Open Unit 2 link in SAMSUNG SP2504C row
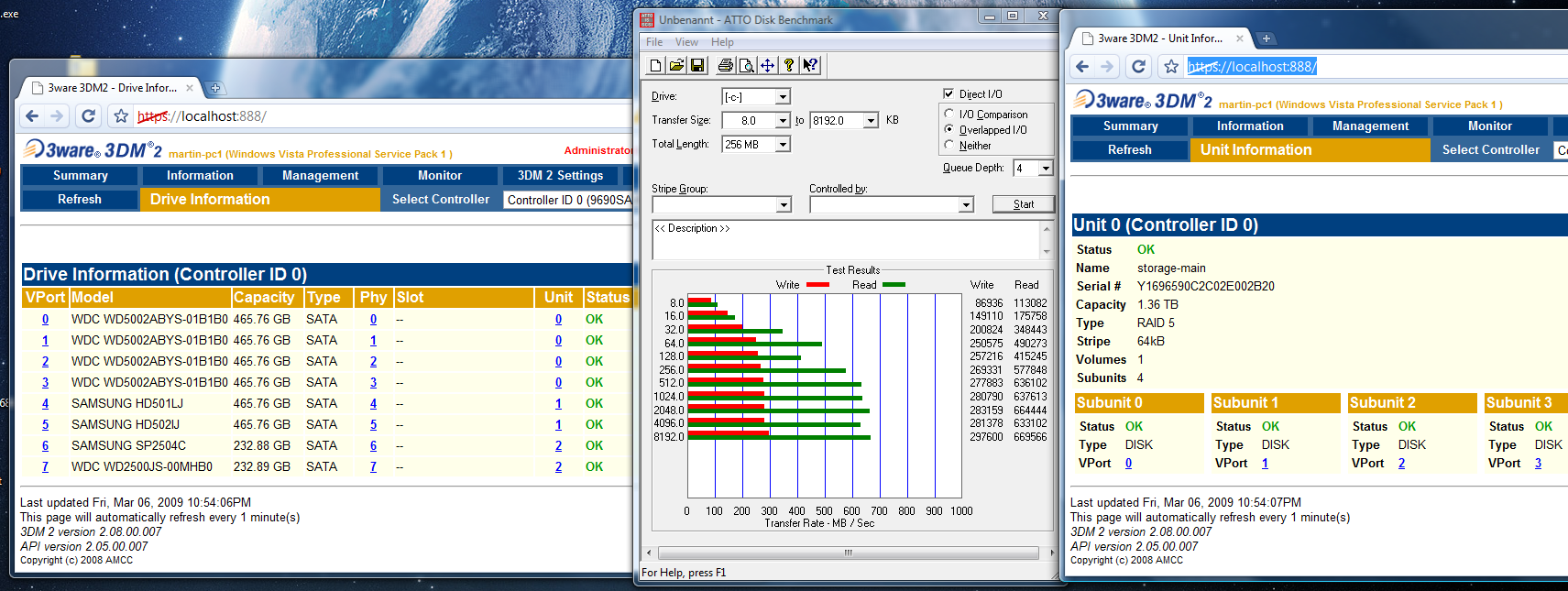The image size is (1568, 591). pyautogui.click(x=558, y=445)
